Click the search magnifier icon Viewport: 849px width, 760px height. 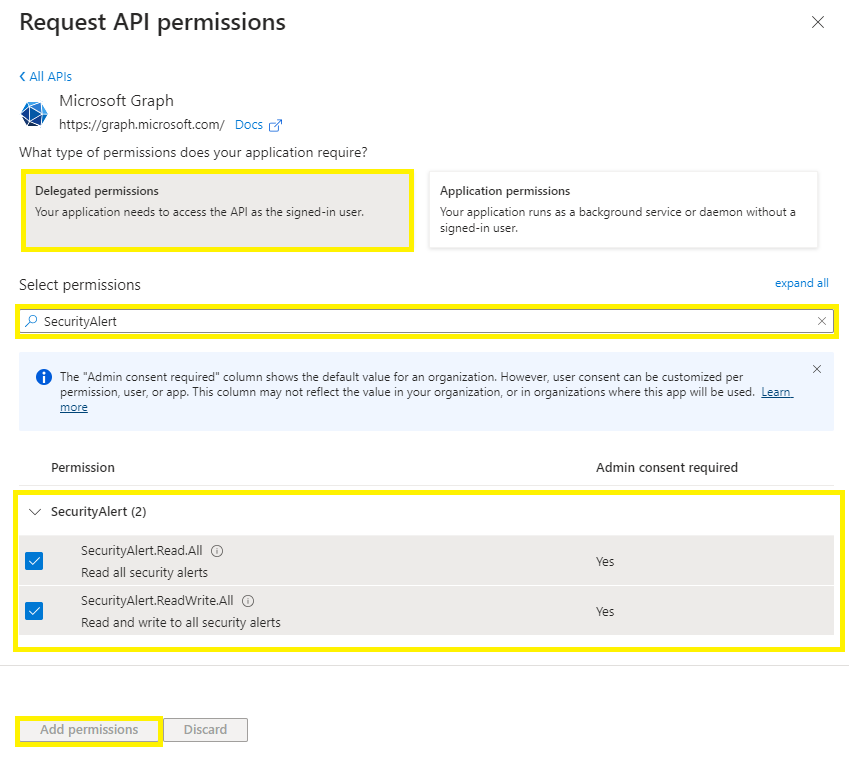click(x=31, y=321)
